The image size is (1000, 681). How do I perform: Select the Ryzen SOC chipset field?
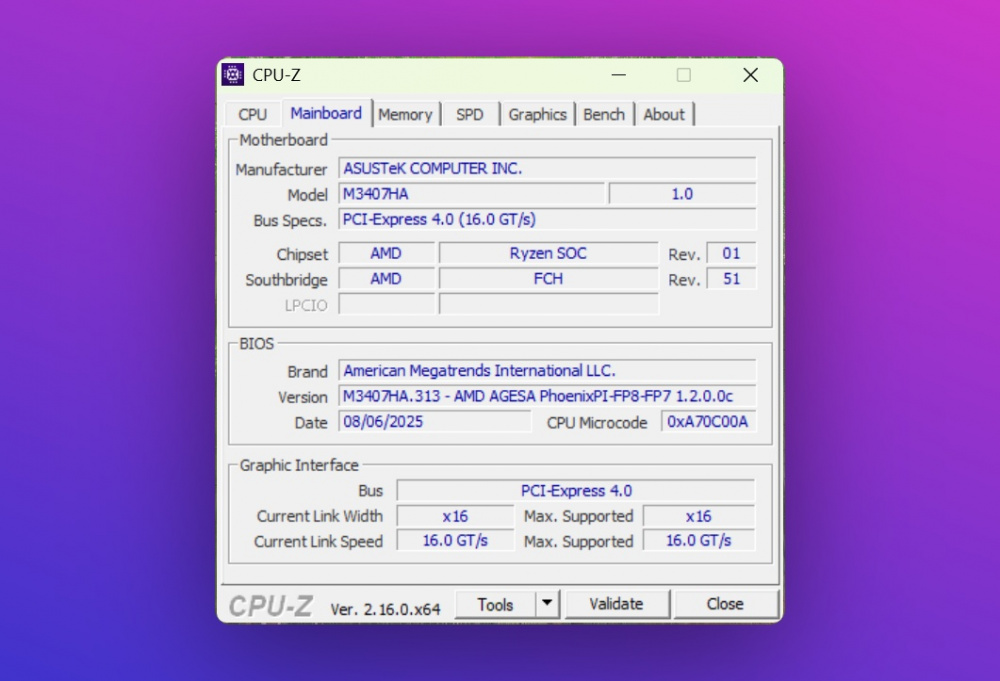tap(548, 253)
